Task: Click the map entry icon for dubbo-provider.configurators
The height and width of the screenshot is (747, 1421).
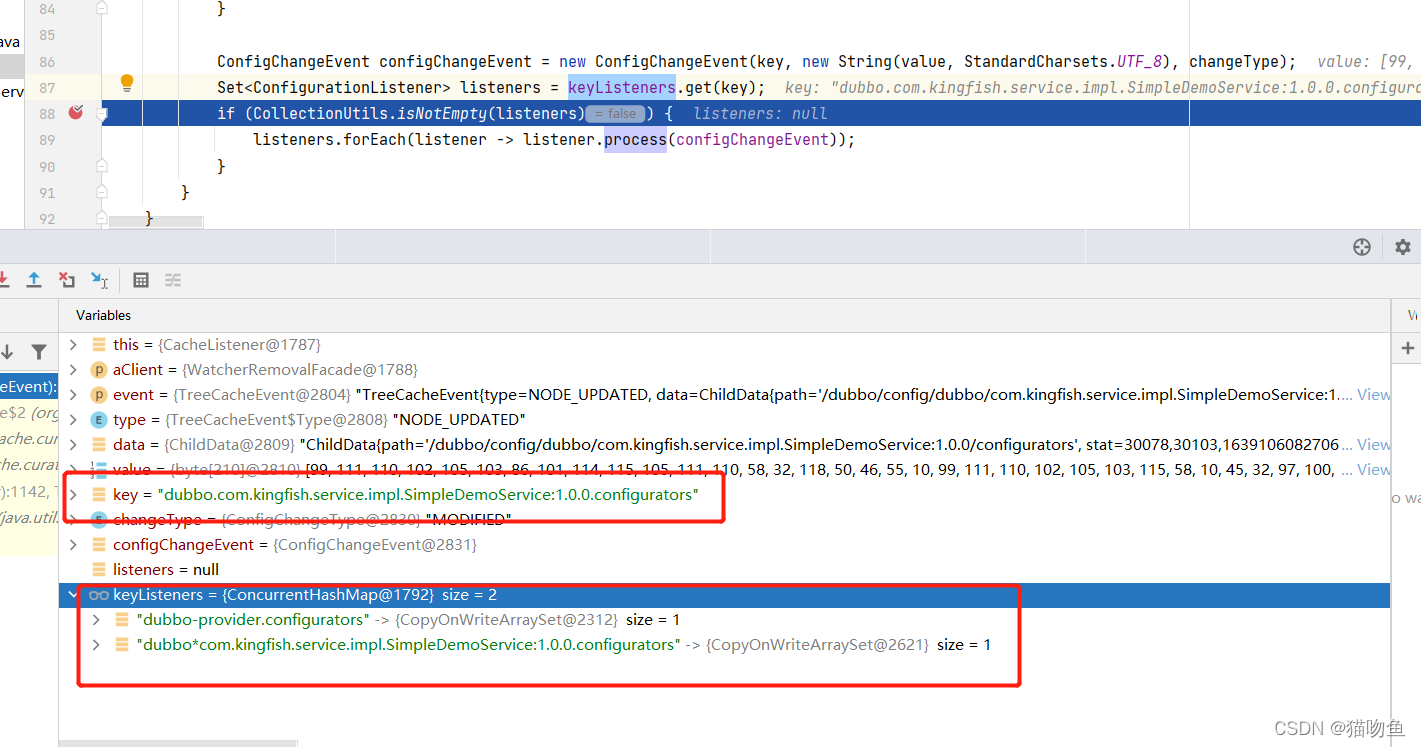Action: (121, 620)
